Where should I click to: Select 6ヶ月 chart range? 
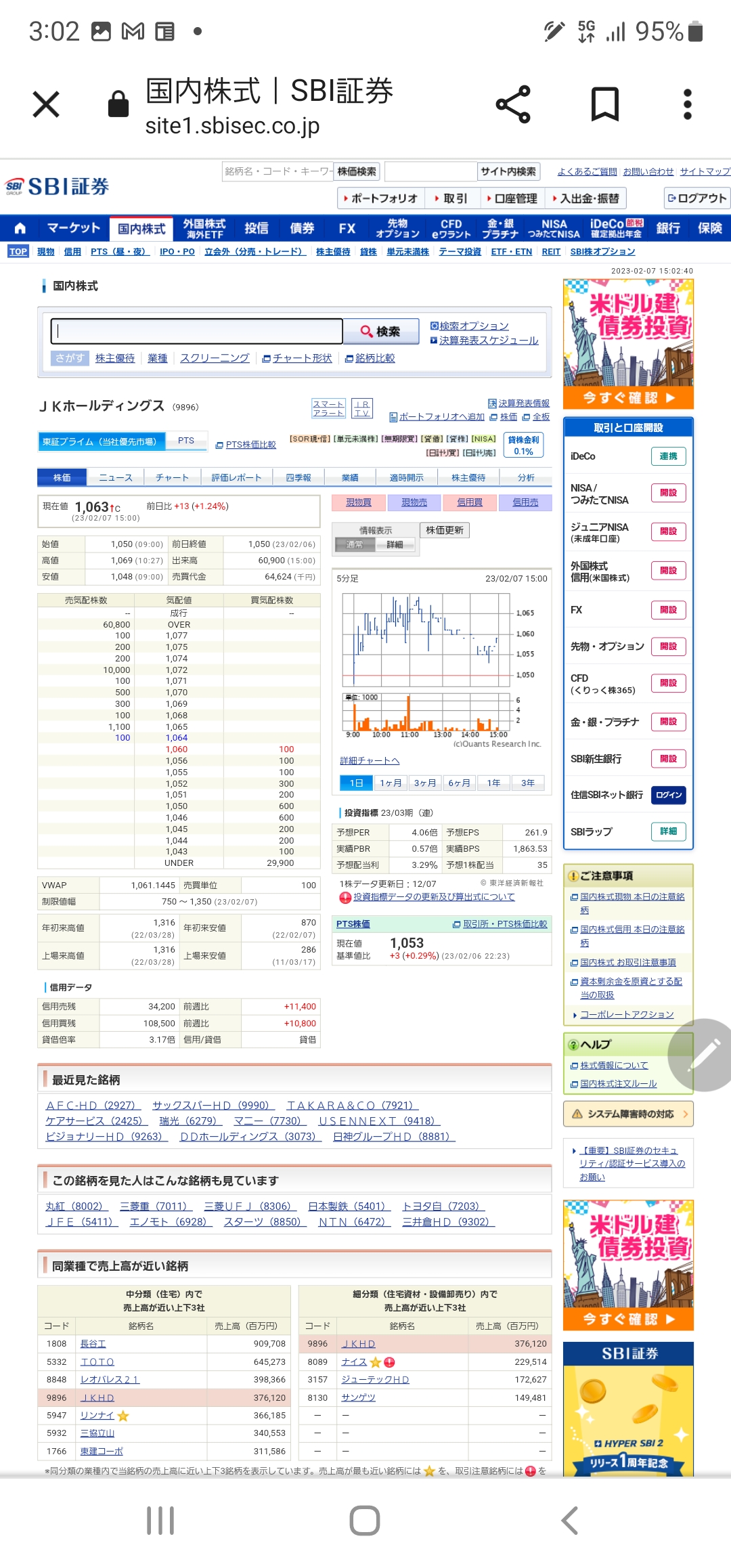pos(459,783)
